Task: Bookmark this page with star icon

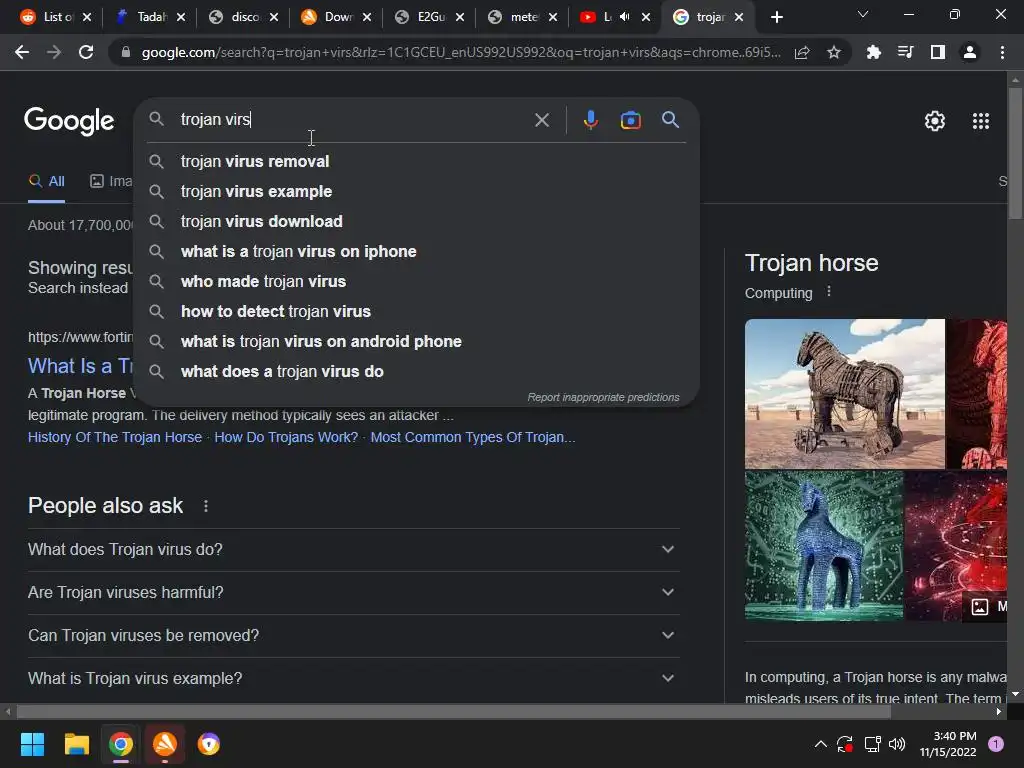Action: [x=833, y=52]
